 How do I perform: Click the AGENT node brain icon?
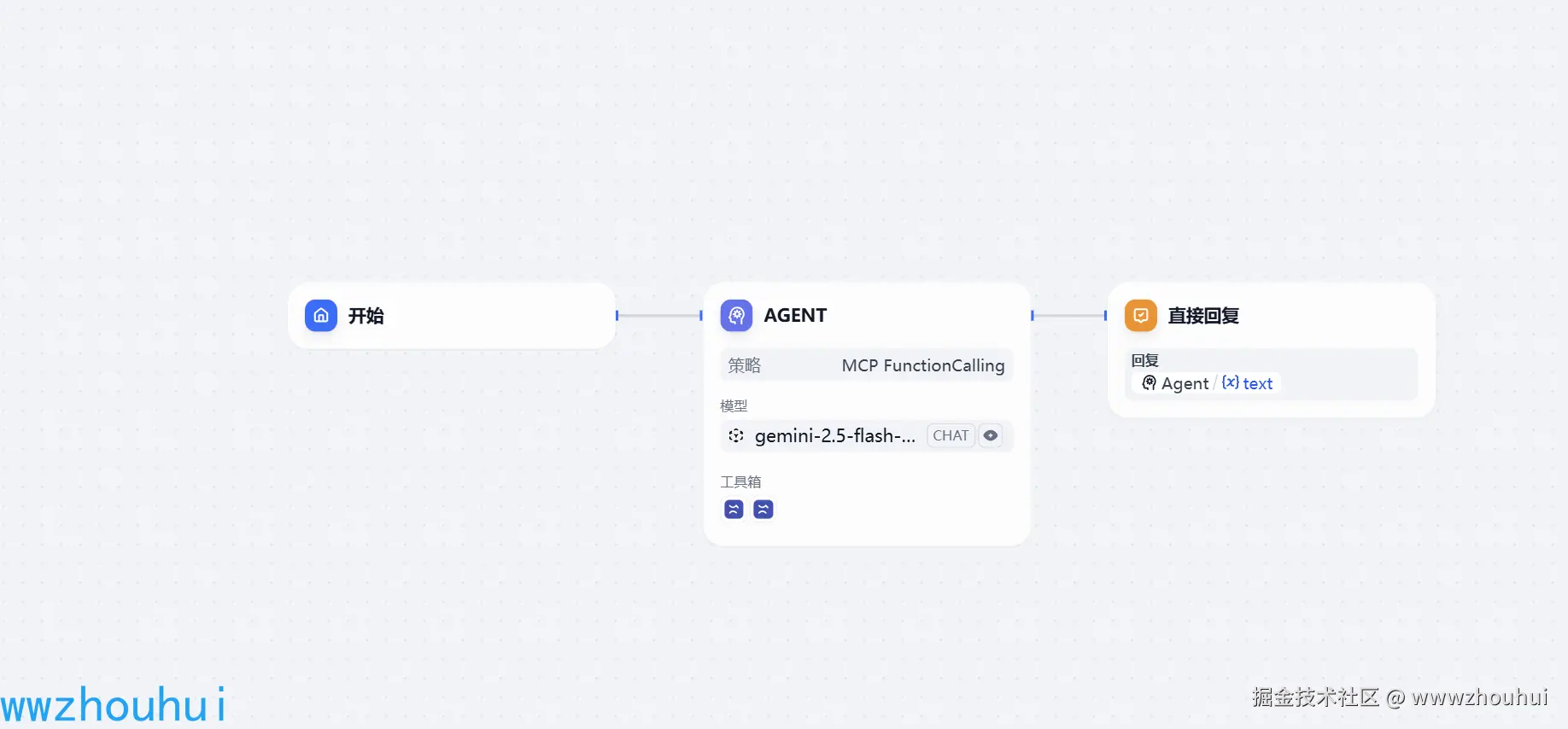(736, 316)
